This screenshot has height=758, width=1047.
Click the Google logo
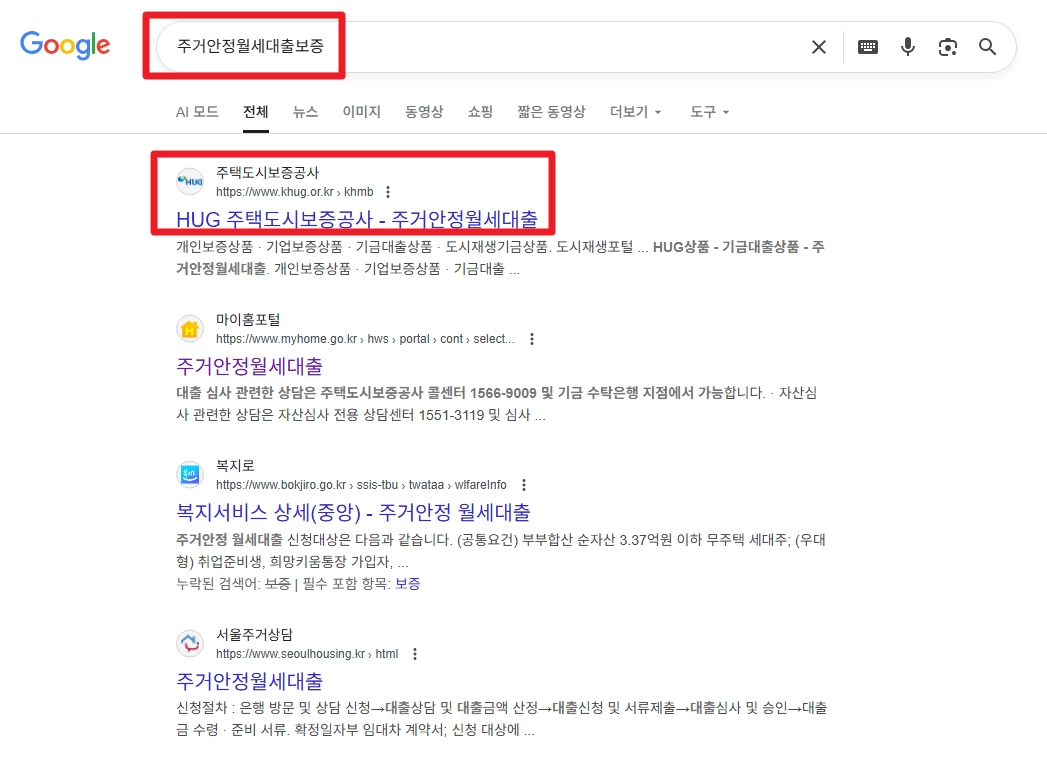pos(64,45)
